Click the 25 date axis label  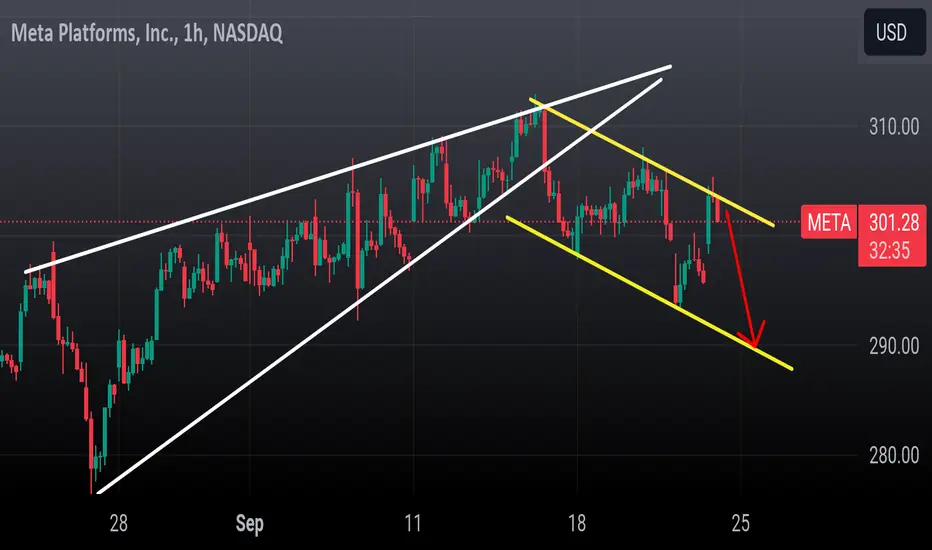(x=741, y=523)
